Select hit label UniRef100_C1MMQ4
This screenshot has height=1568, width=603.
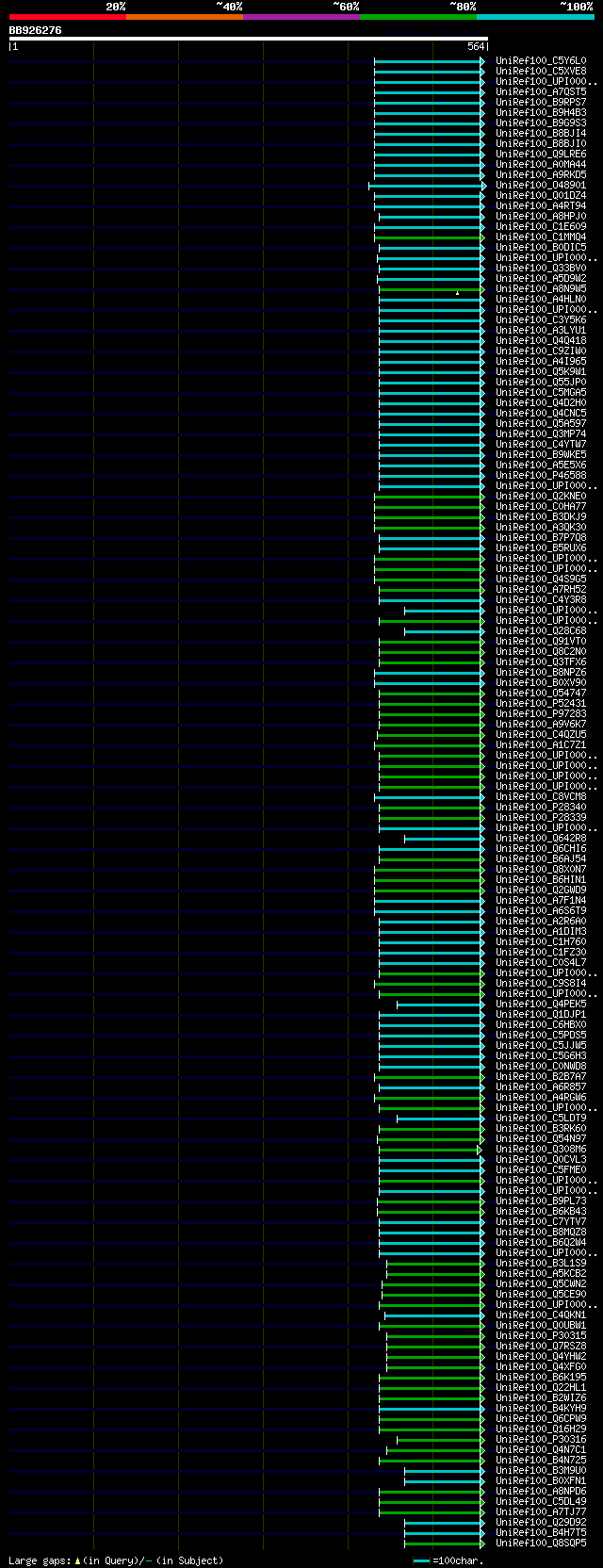[x=541, y=237]
